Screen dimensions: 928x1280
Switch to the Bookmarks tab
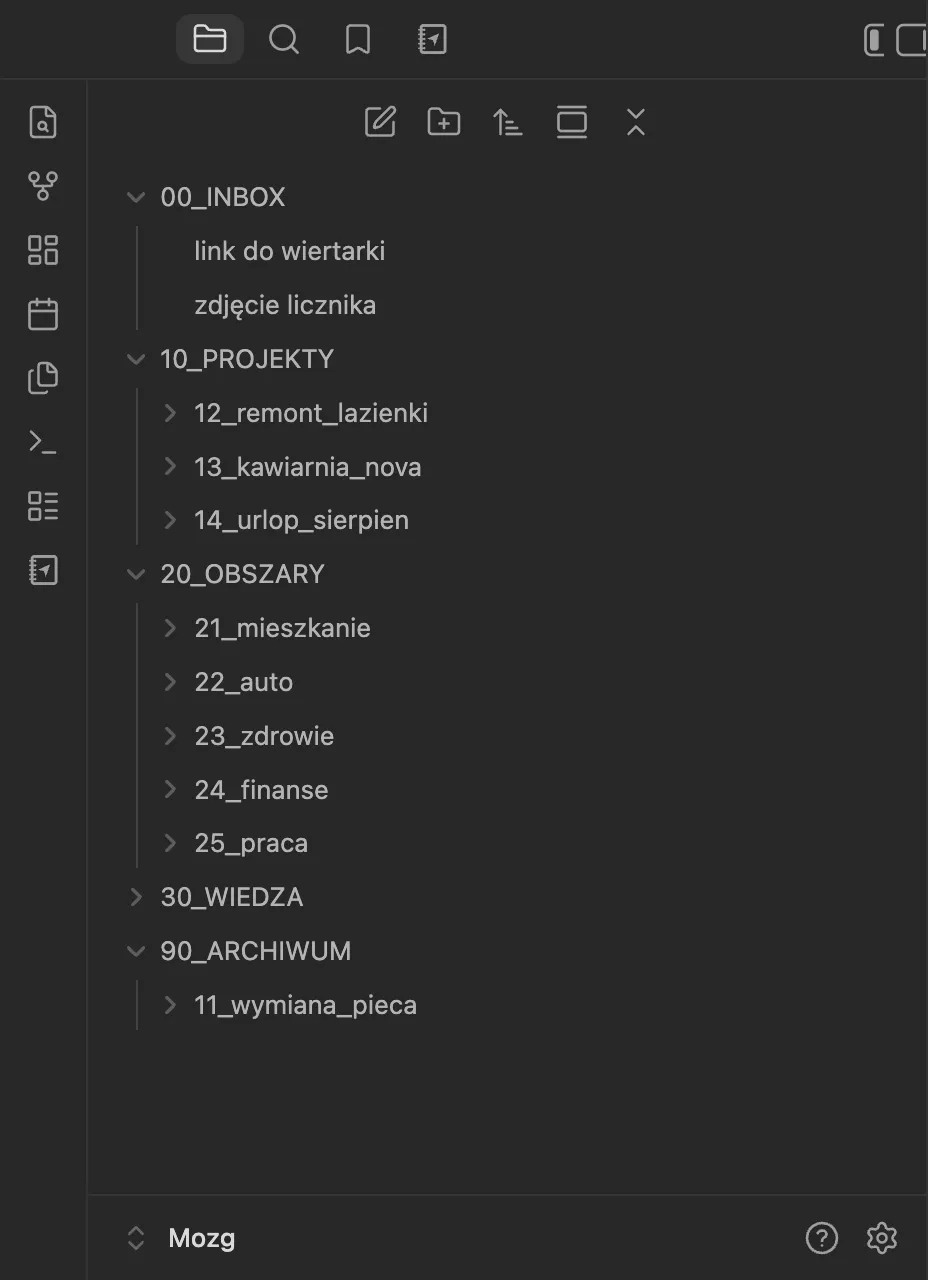click(x=358, y=39)
